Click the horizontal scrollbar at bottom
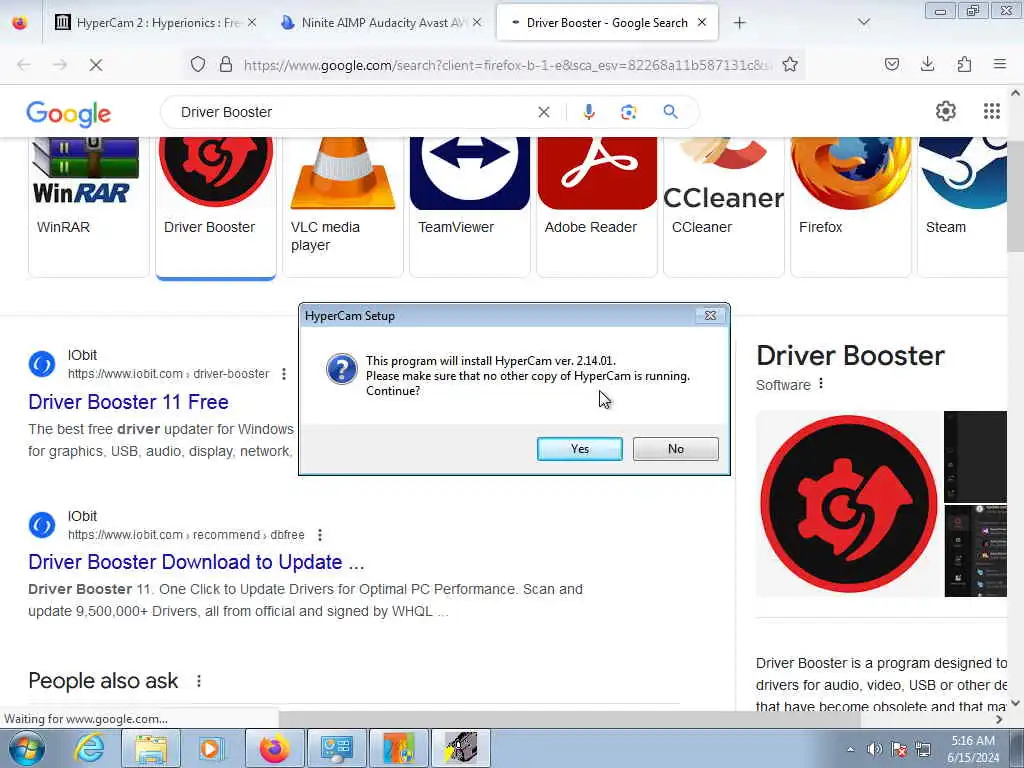The image size is (1024, 768). coord(569,719)
